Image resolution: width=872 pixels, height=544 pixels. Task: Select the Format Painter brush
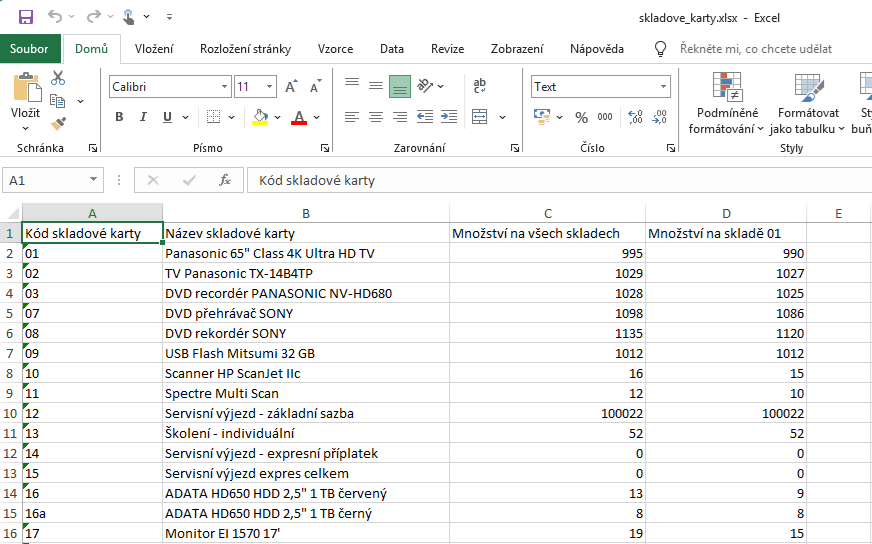(58, 123)
